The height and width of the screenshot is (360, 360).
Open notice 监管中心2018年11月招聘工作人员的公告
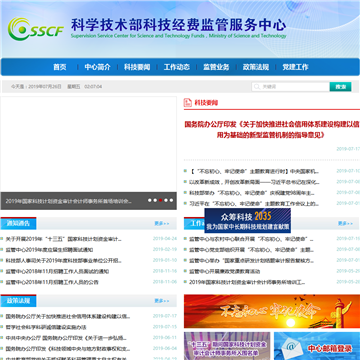pyautogui.click(x=52, y=282)
